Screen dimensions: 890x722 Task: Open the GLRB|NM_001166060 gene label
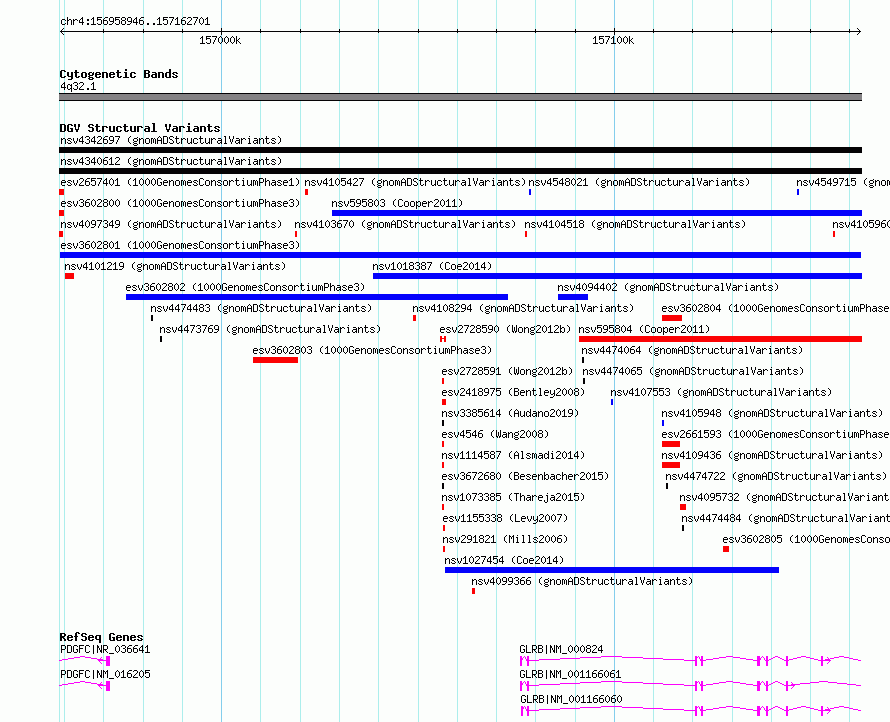click(571, 699)
